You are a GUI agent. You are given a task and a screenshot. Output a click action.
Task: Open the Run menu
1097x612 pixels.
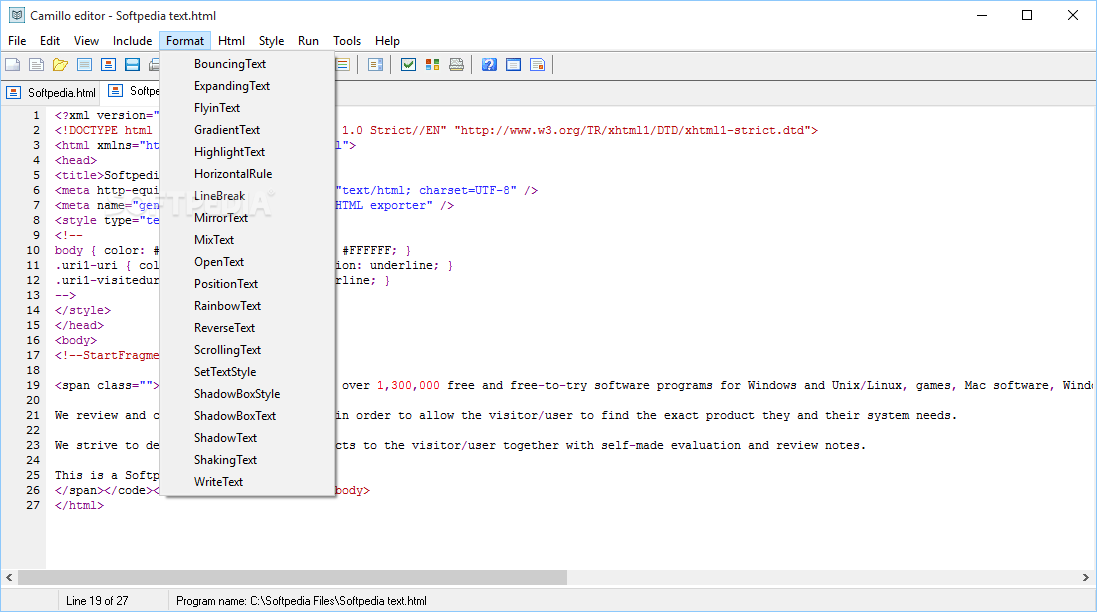pos(308,41)
